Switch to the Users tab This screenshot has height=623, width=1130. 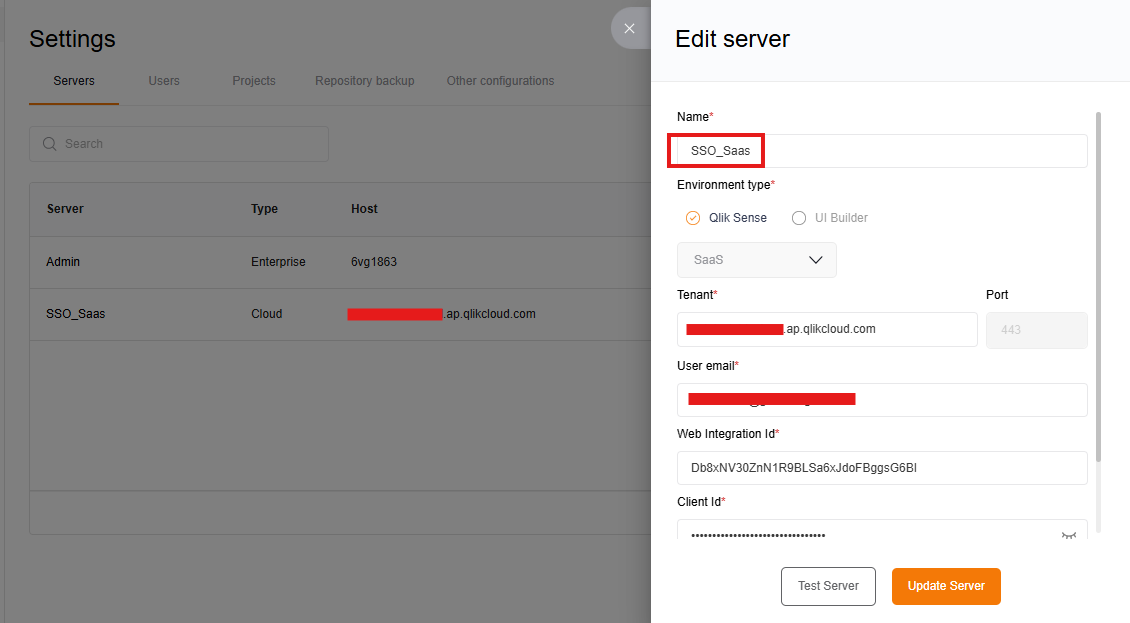[x=163, y=80]
